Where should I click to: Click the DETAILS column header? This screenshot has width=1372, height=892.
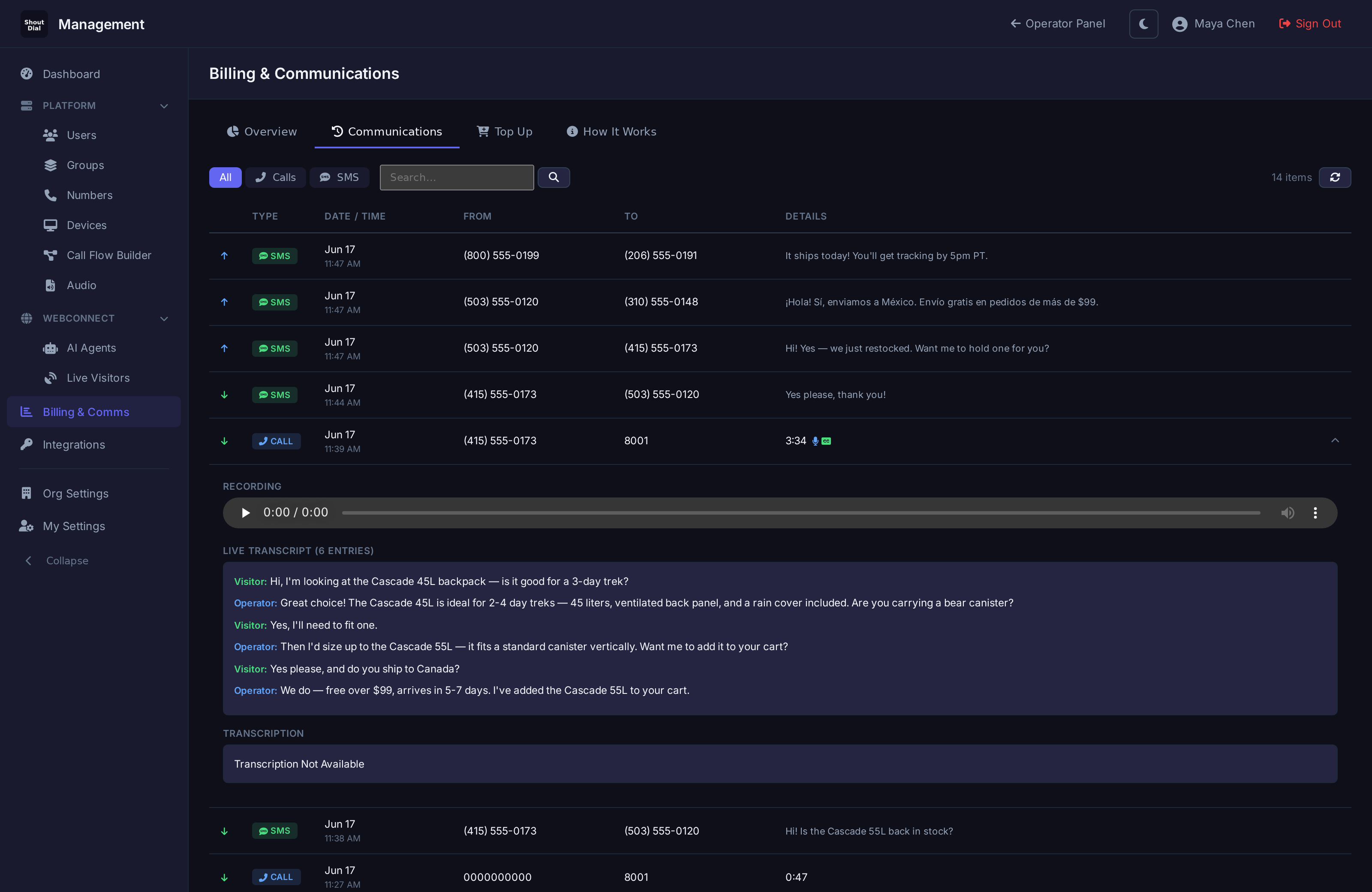click(806, 216)
